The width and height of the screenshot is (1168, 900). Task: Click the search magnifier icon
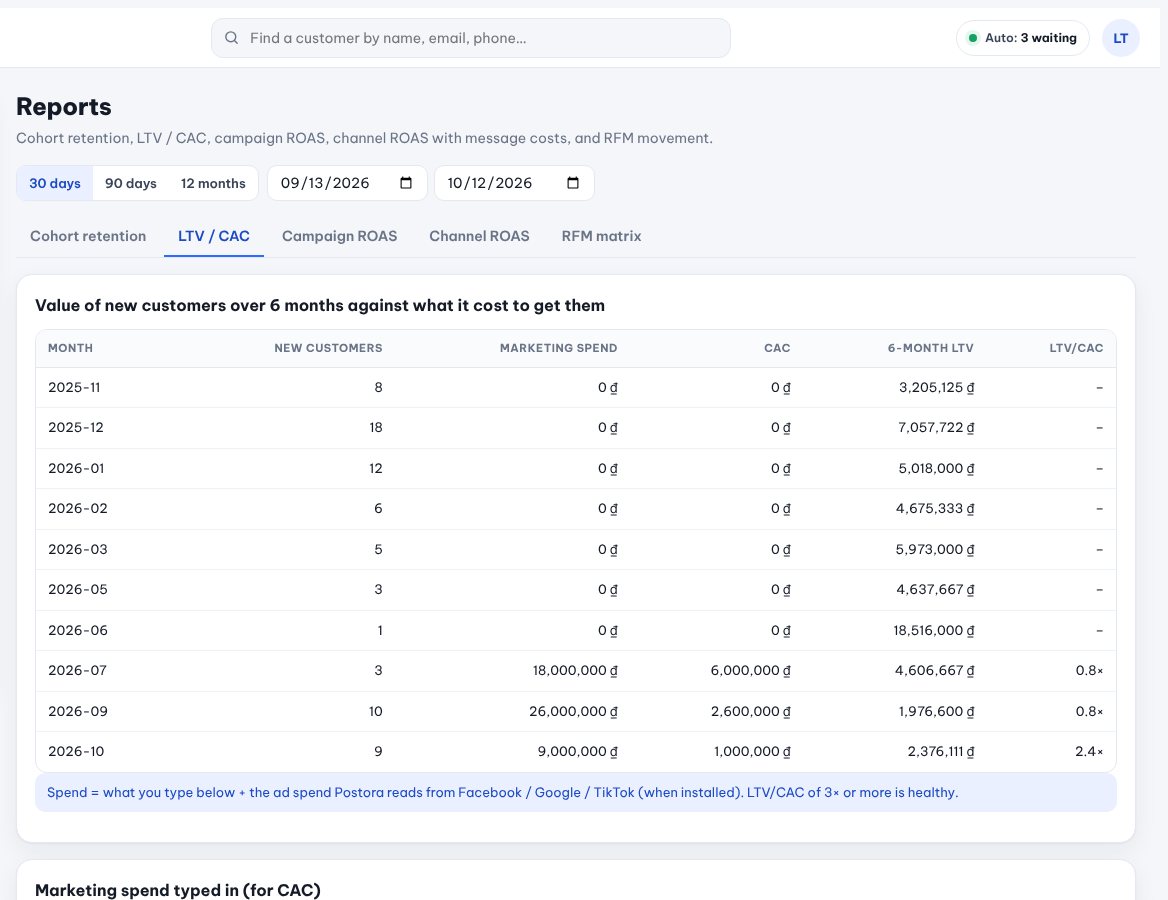tap(232, 38)
